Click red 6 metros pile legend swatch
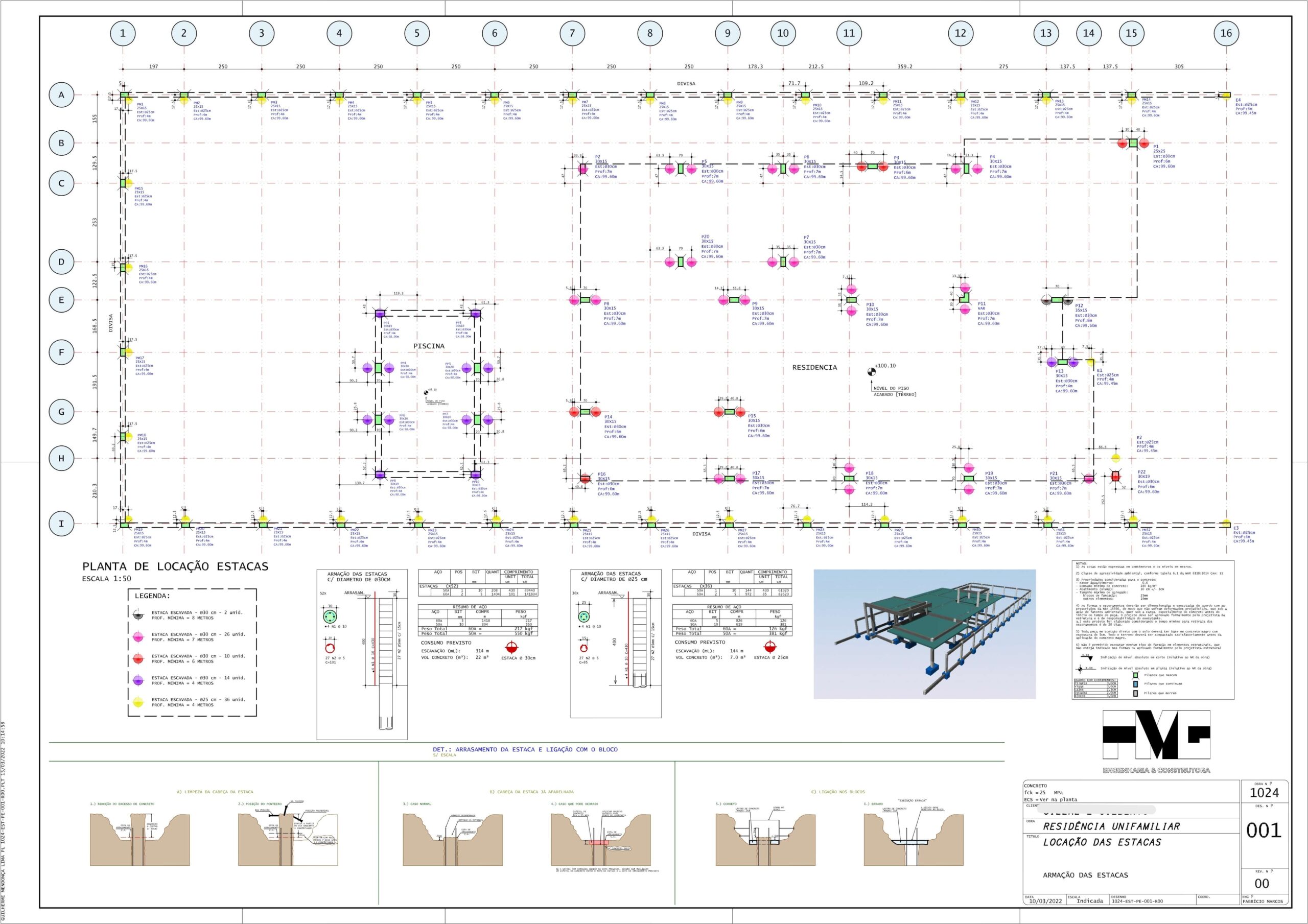This screenshot has height=924, width=1308. tap(138, 659)
